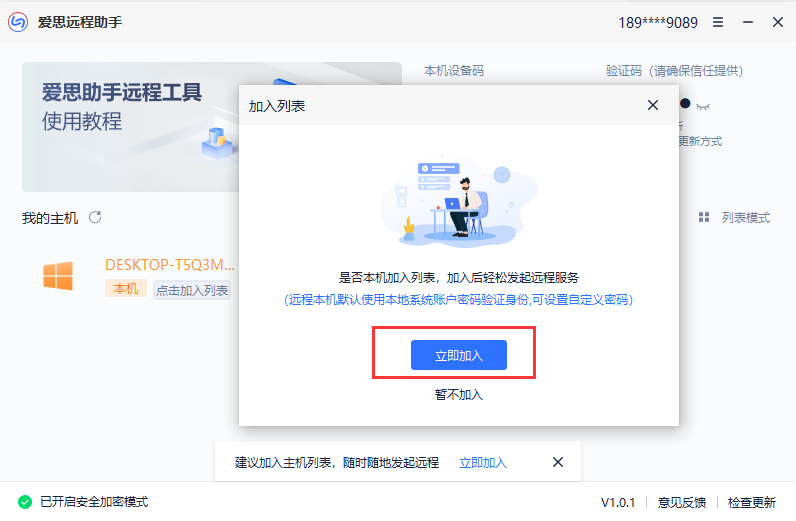Click the 本机 orange tag
This screenshot has height=521, width=796.
coord(126,288)
